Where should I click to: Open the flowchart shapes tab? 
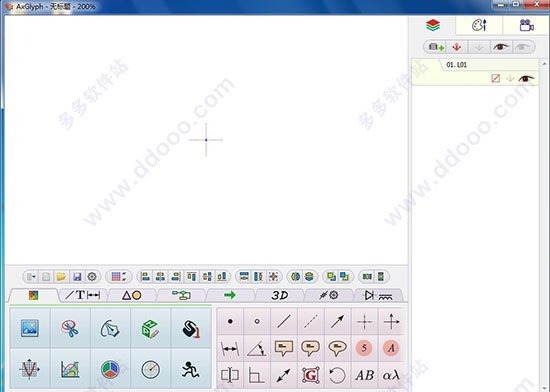click(x=181, y=295)
